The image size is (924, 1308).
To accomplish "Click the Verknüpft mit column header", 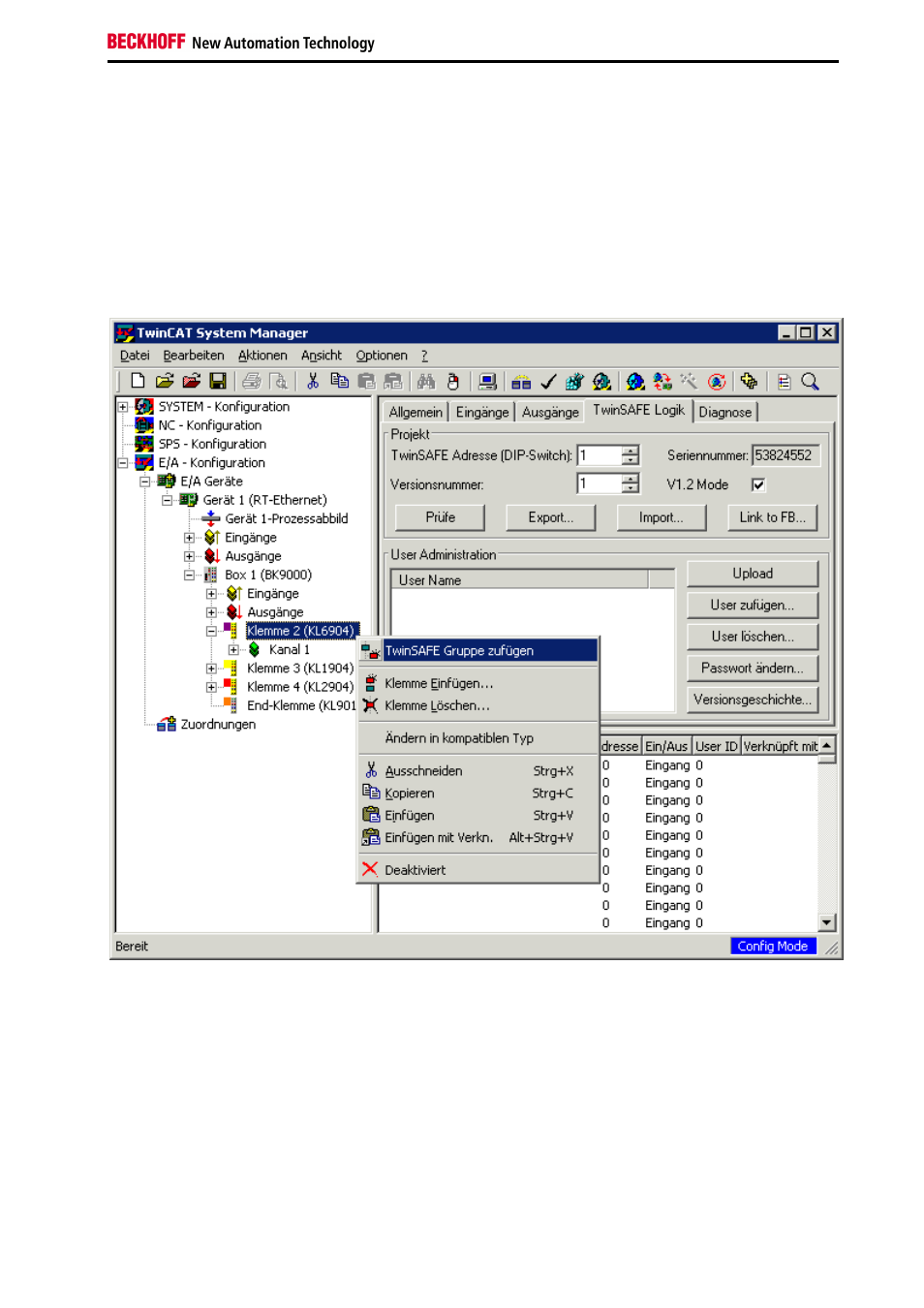I will click(x=781, y=746).
